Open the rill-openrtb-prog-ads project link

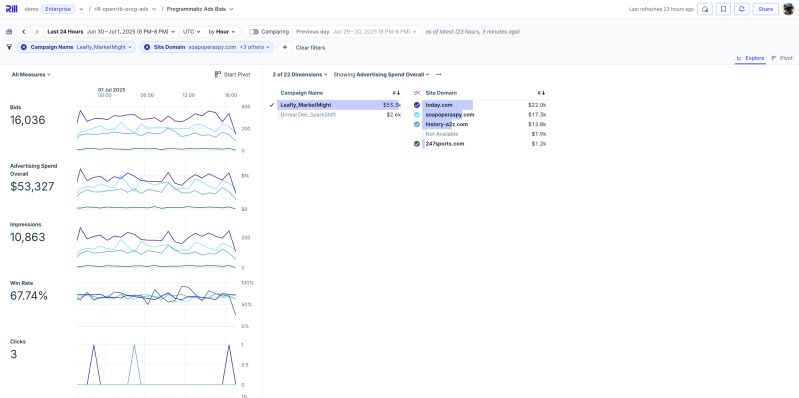[x=121, y=9]
